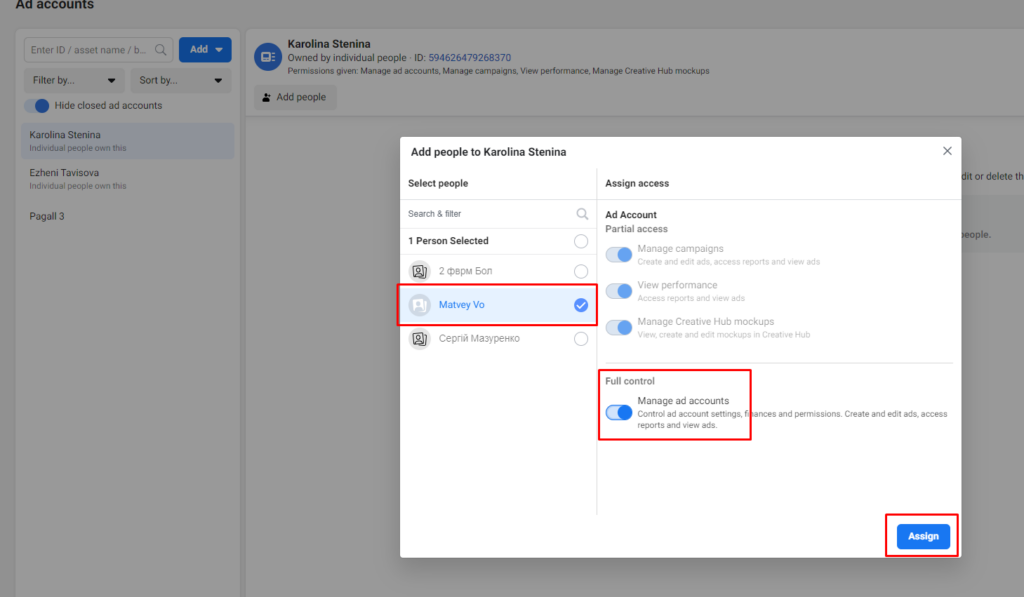Click the avatar icon beside Matvey Vo
1024x597 pixels.
421,305
